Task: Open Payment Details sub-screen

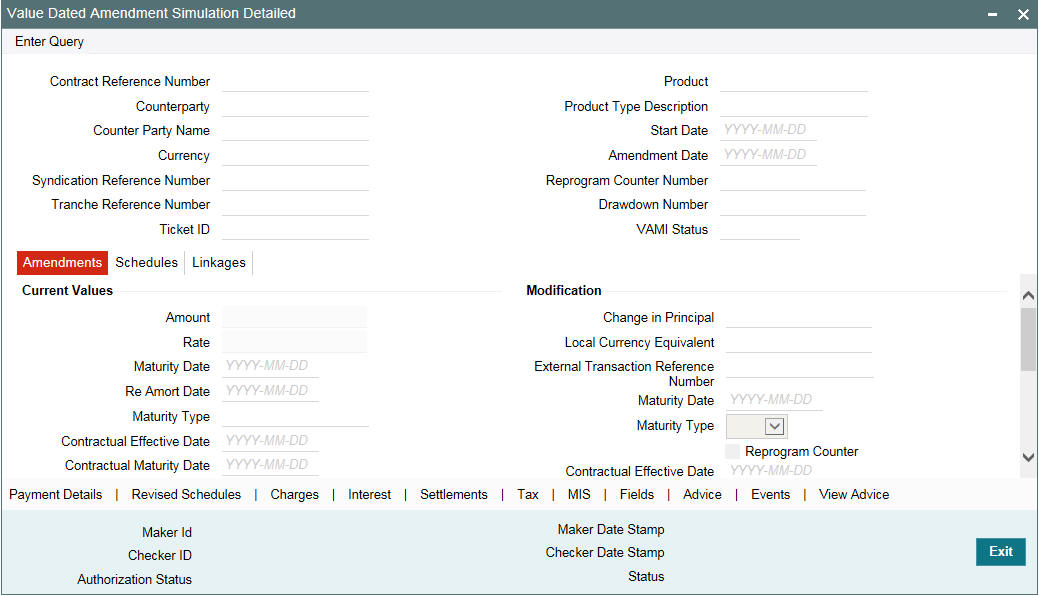Action: [56, 495]
